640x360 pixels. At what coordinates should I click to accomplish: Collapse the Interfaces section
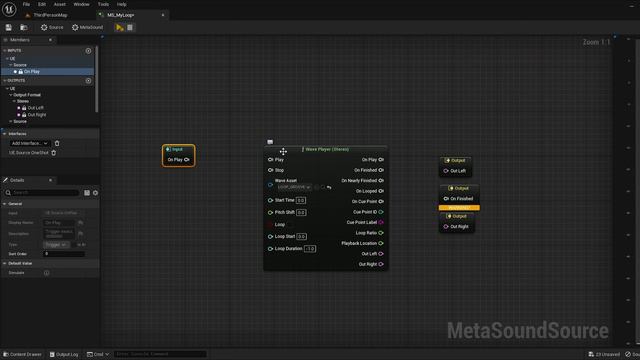4,134
